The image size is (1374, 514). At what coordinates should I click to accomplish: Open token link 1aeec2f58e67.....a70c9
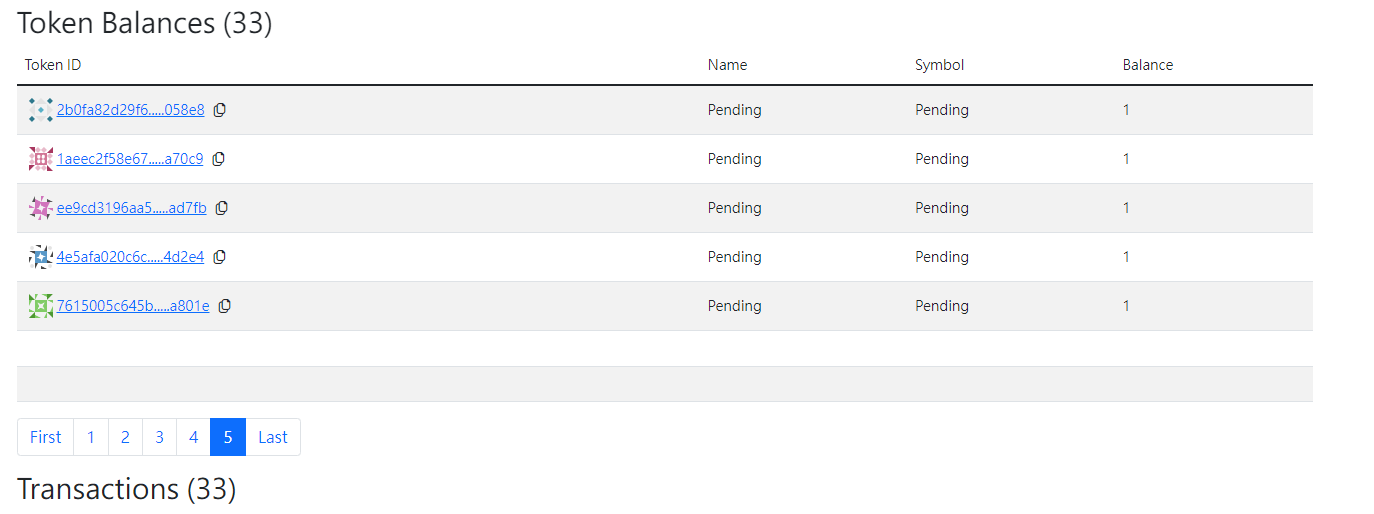click(130, 159)
